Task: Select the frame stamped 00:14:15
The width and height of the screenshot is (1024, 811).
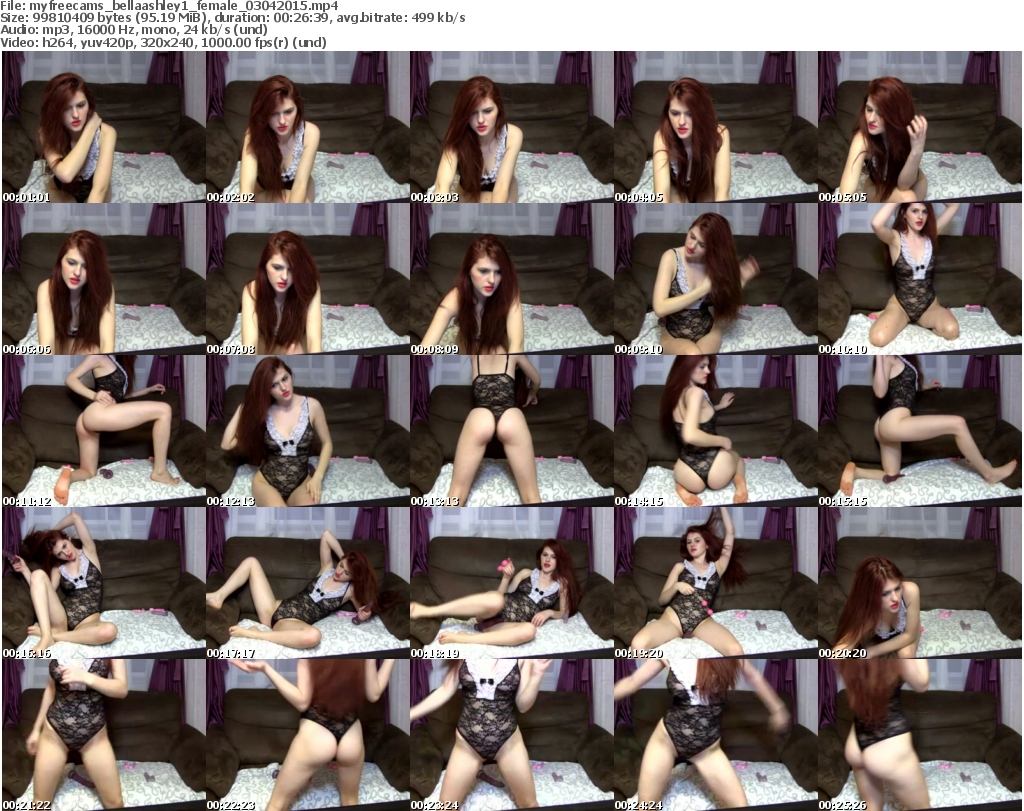Action: tap(716, 431)
